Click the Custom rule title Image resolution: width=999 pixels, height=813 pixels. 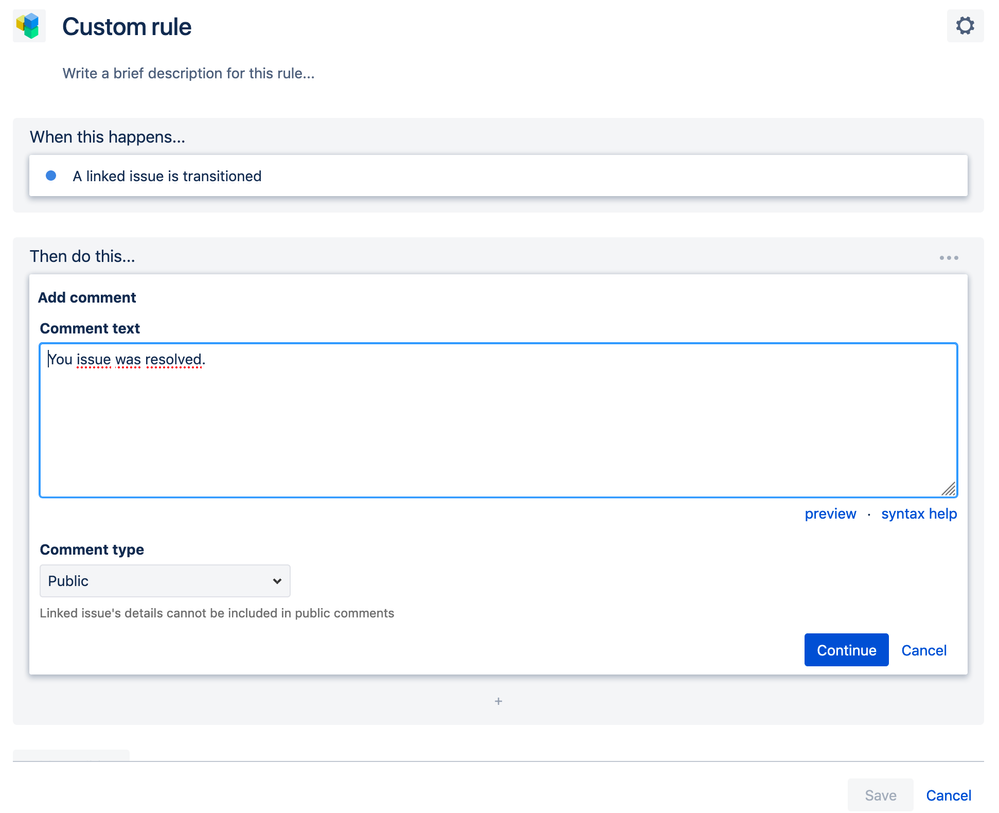127,27
